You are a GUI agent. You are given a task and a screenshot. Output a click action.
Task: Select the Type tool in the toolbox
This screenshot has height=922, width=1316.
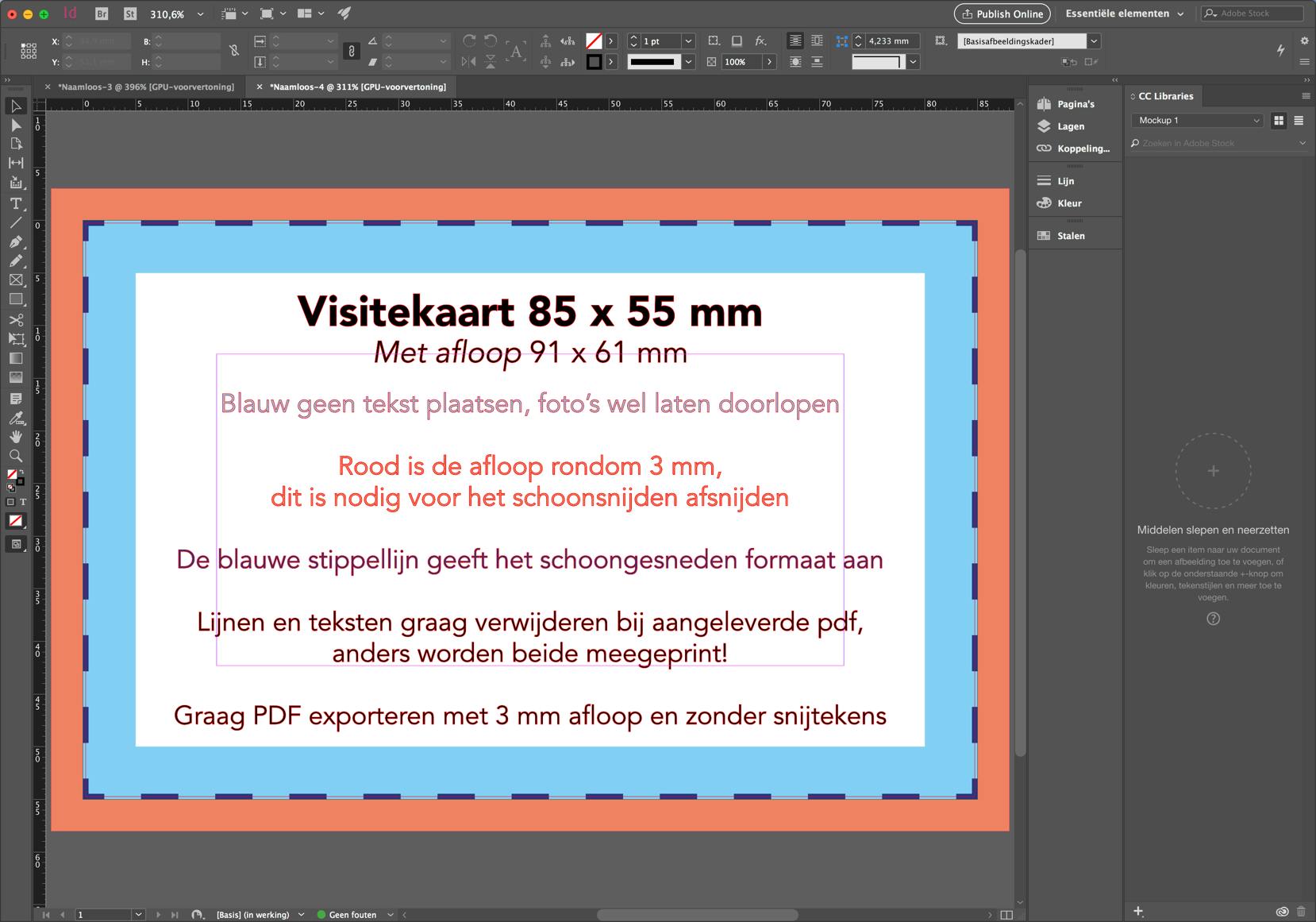coord(16,203)
